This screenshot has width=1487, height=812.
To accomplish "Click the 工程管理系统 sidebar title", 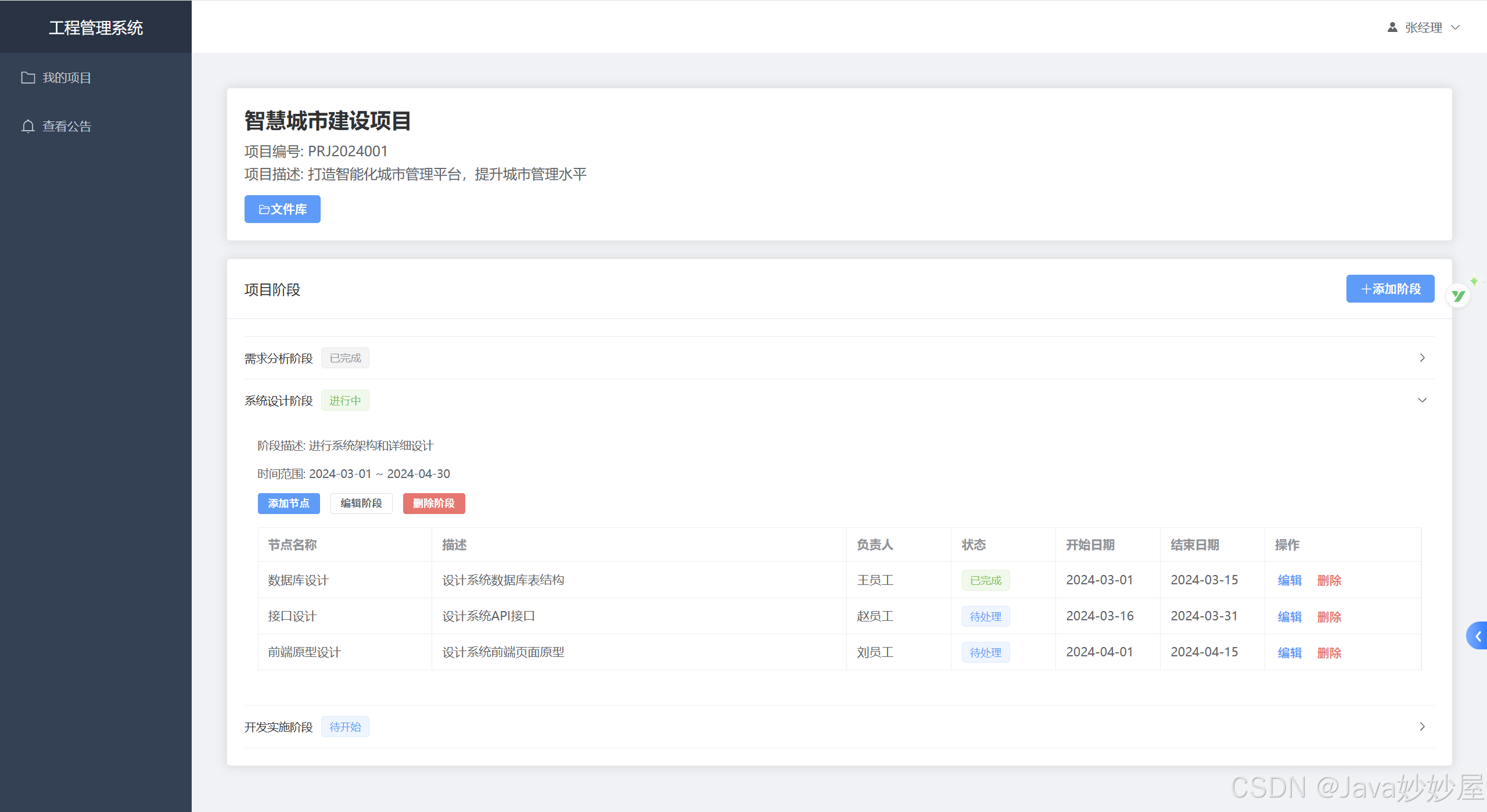I will click(96, 27).
